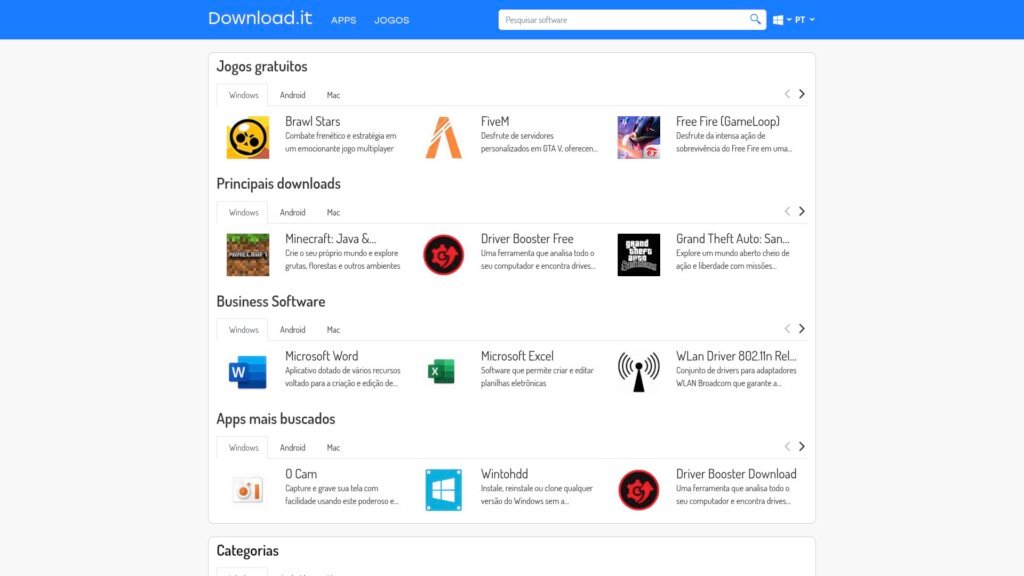The height and width of the screenshot is (576, 1024).
Task: Show previous items in Business Software
Action: tap(787, 328)
